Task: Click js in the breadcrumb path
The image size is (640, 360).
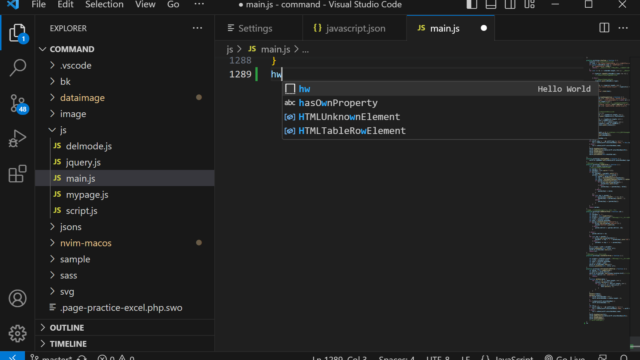Action: click(x=230, y=49)
